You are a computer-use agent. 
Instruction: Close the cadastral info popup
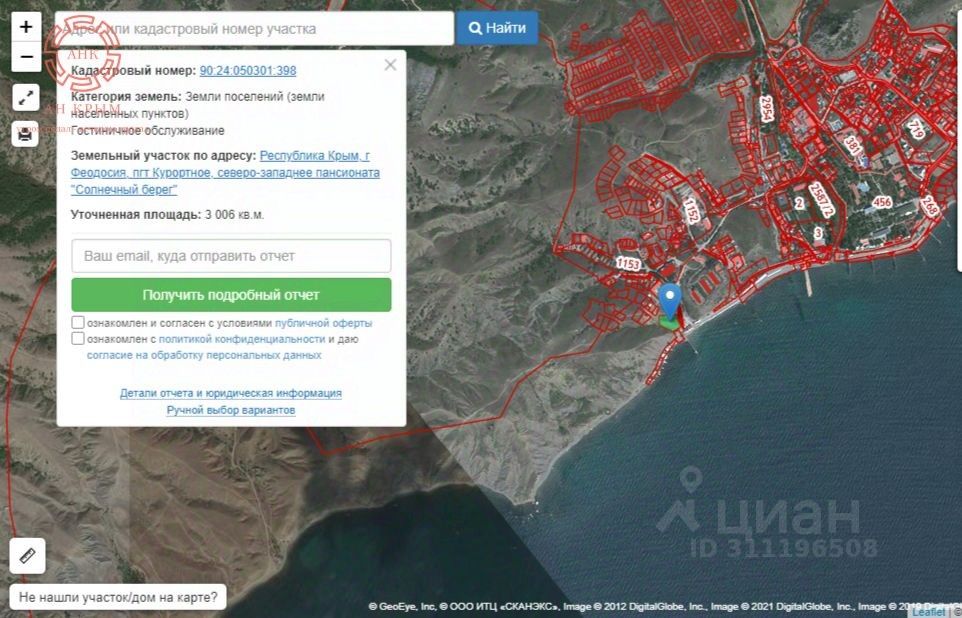pyautogui.click(x=390, y=65)
